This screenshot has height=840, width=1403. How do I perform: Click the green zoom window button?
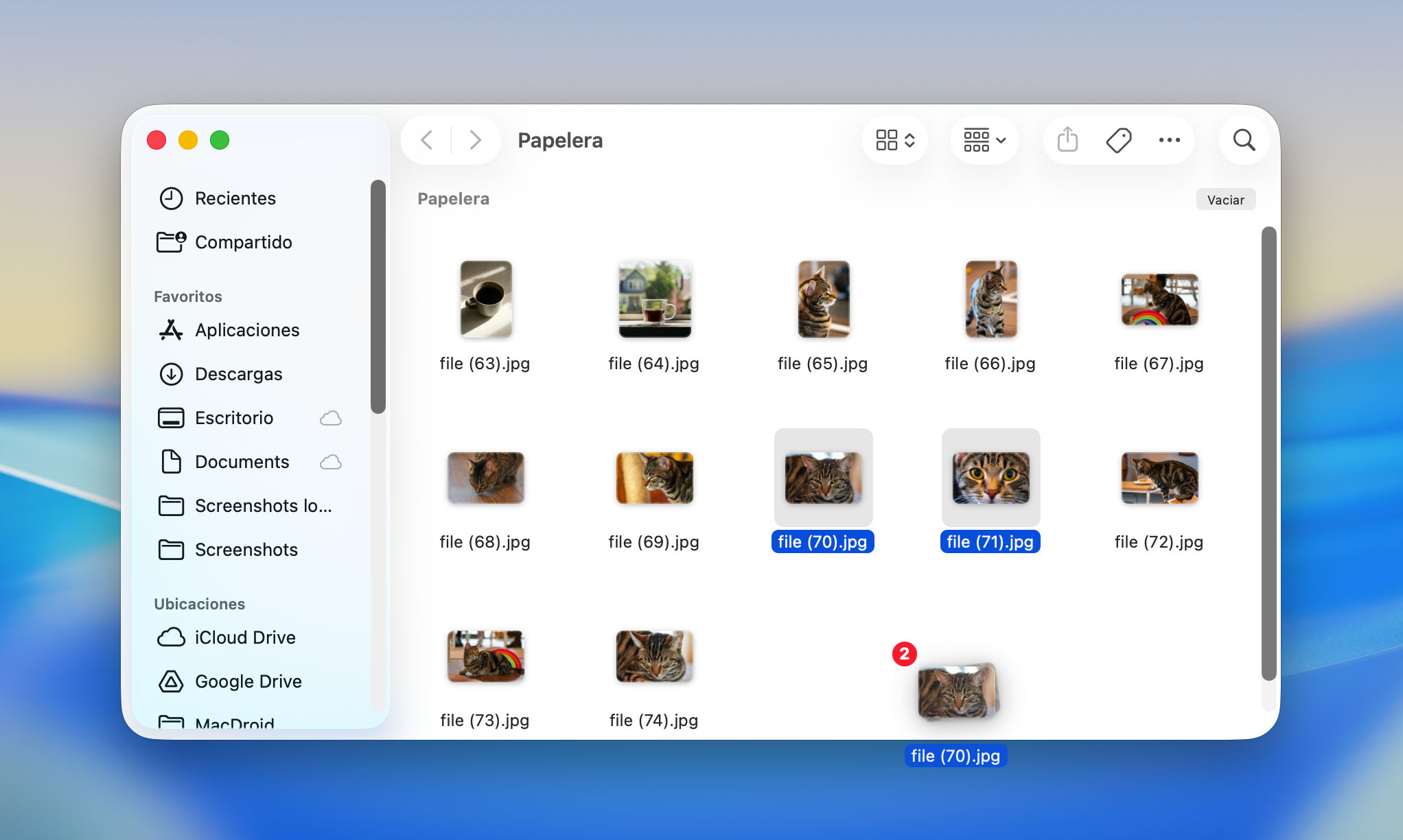[220, 140]
